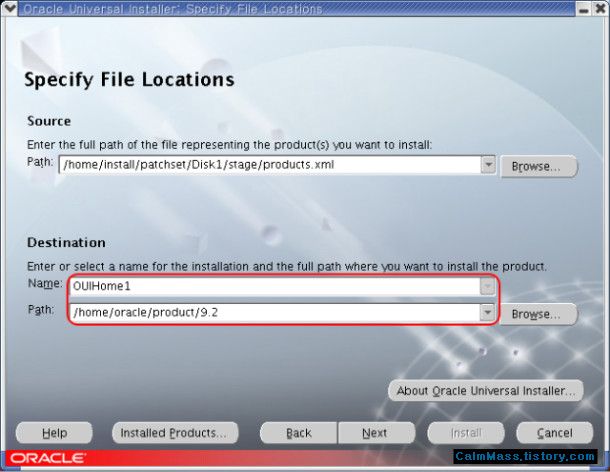This screenshot has width=610, height=472.
Task: Expand the Source path dropdown arrow
Action: pyautogui.click(x=488, y=165)
